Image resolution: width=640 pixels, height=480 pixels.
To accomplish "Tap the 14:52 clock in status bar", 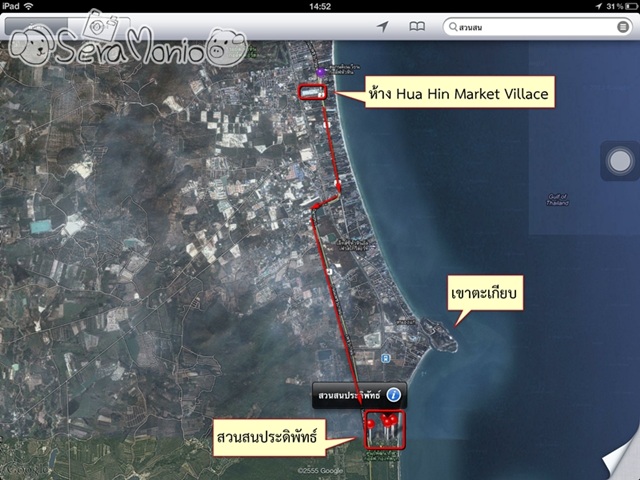I will pyautogui.click(x=320, y=6).
